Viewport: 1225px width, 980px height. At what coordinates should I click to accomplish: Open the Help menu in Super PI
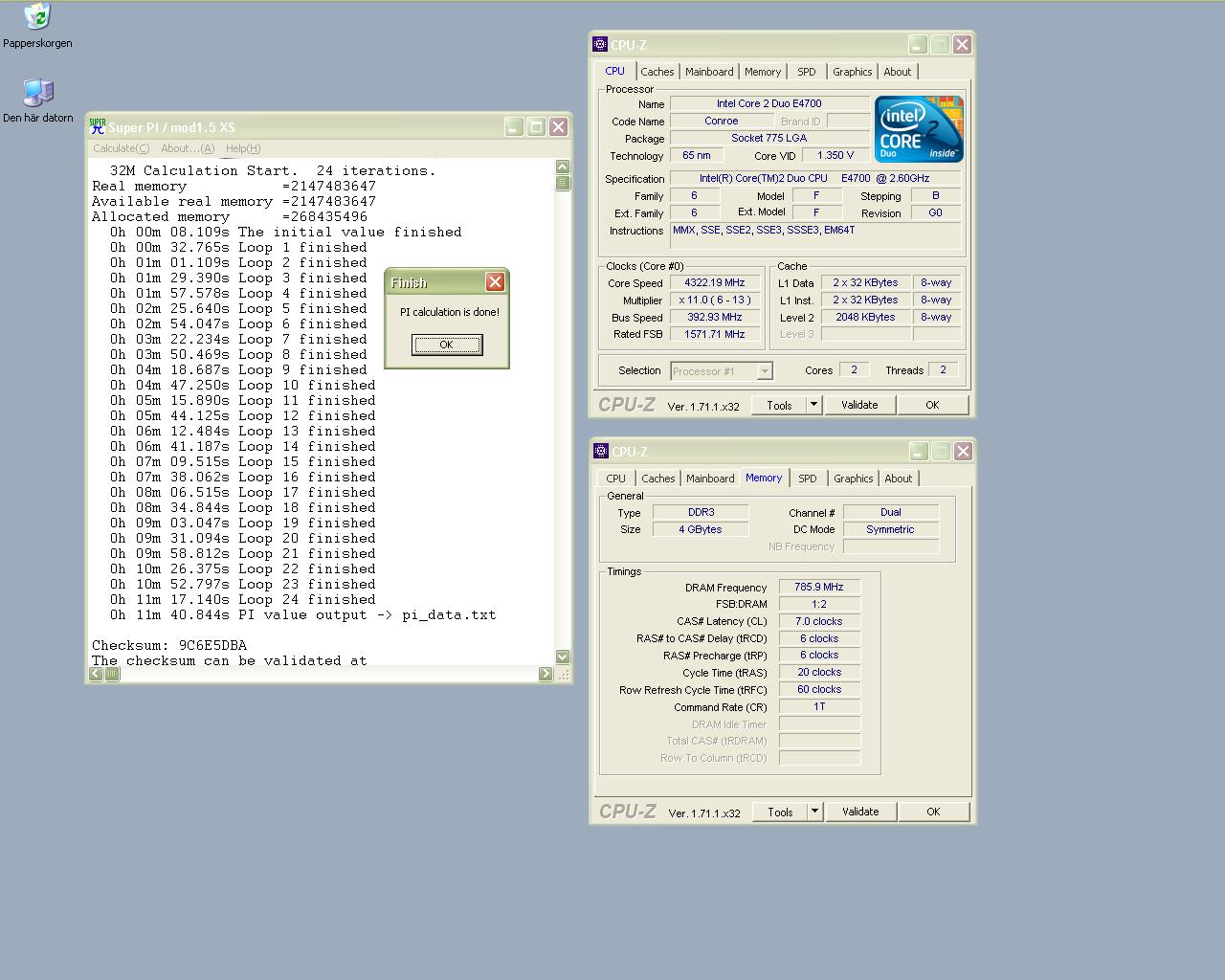click(x=243, y=148)
